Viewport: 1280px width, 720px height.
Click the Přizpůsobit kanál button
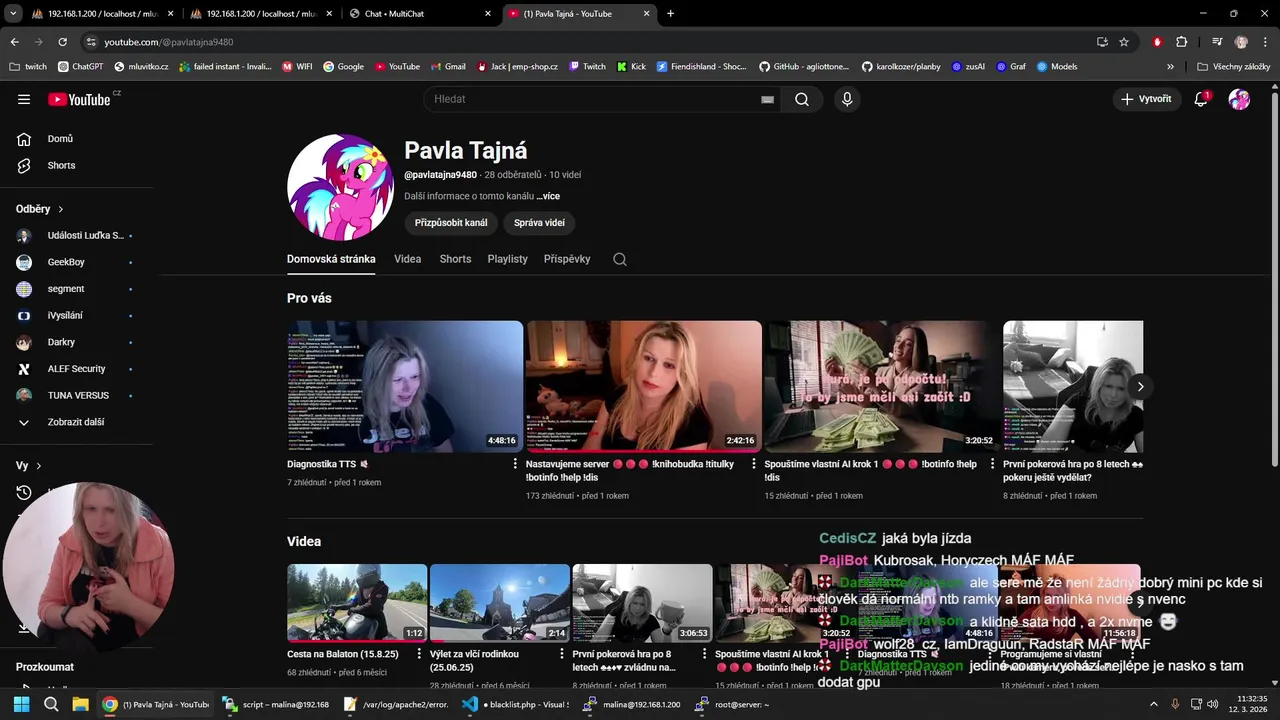451,223
